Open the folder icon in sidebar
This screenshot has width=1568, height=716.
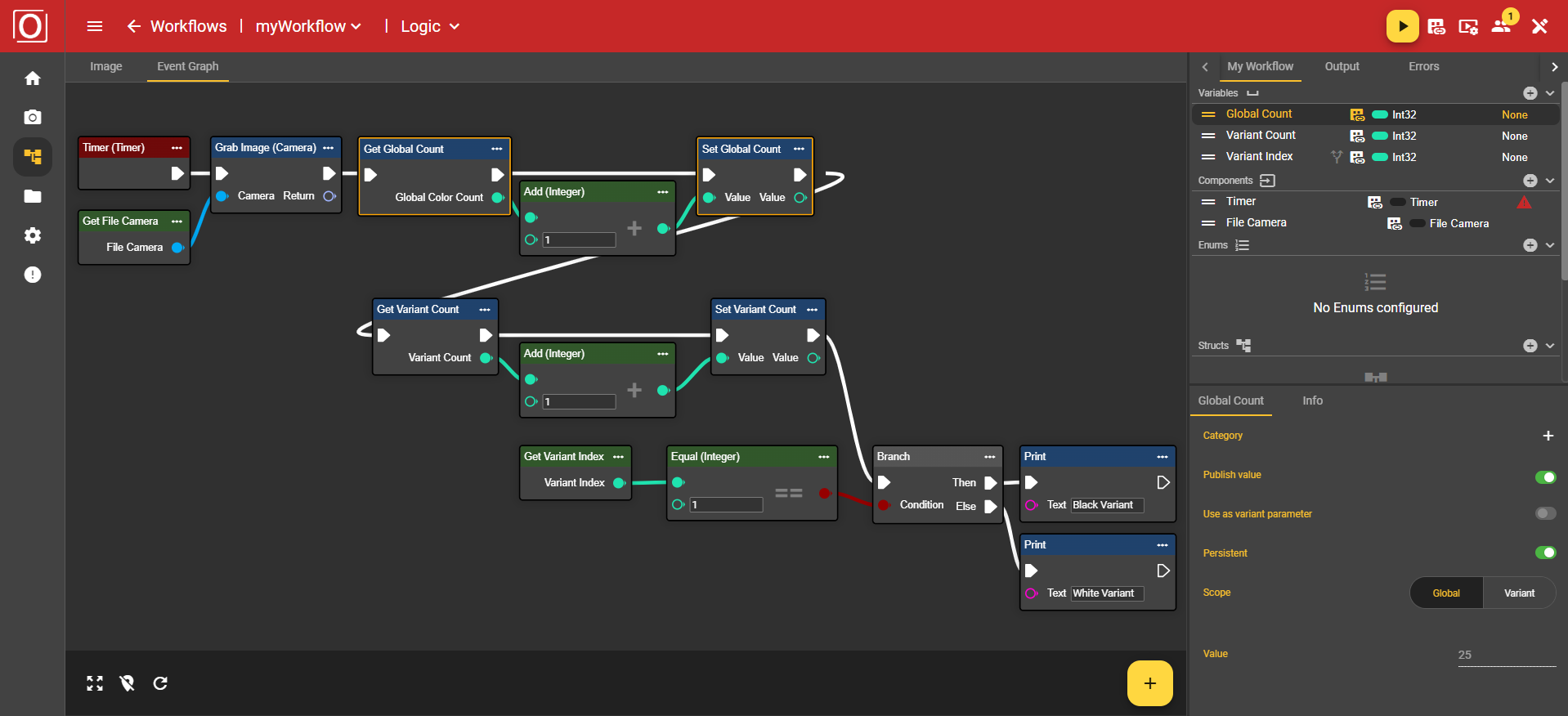[33, 196]
